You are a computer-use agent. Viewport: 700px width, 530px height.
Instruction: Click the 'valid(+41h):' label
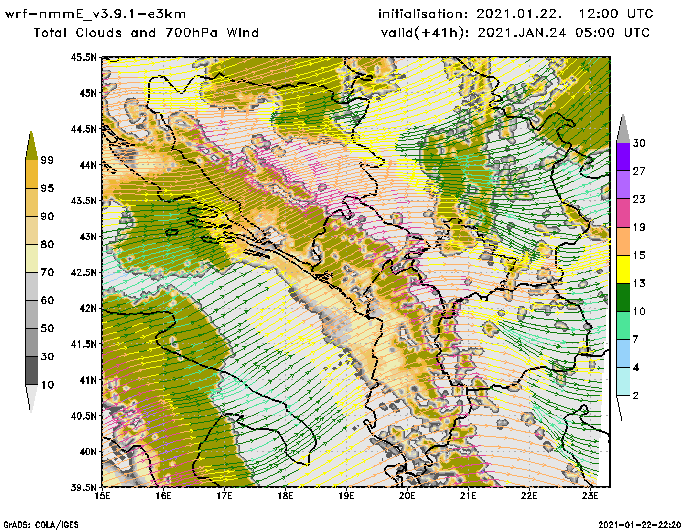click(x=426, y=33)
